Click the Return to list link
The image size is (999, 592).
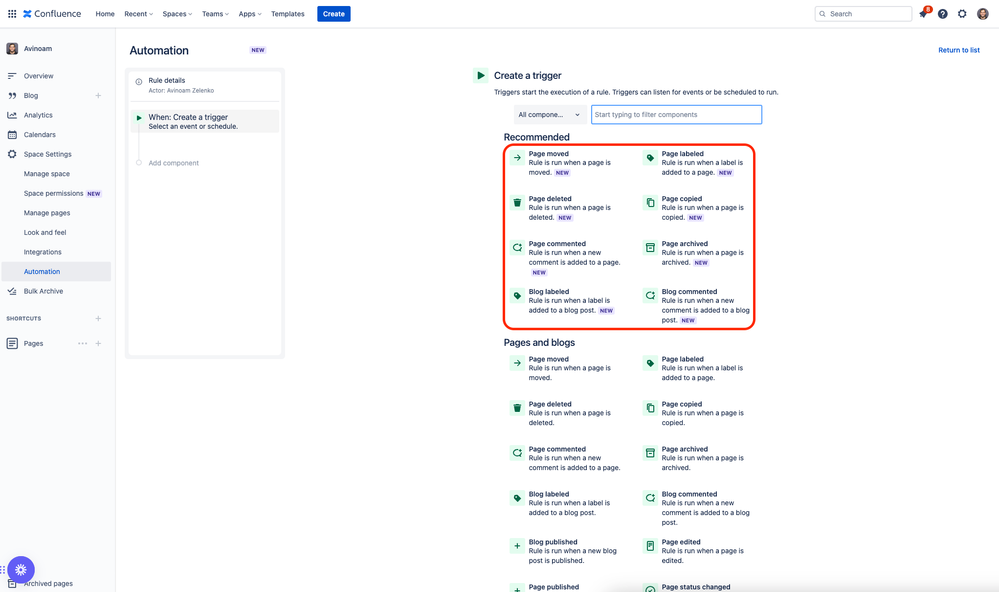click(958, 50)
